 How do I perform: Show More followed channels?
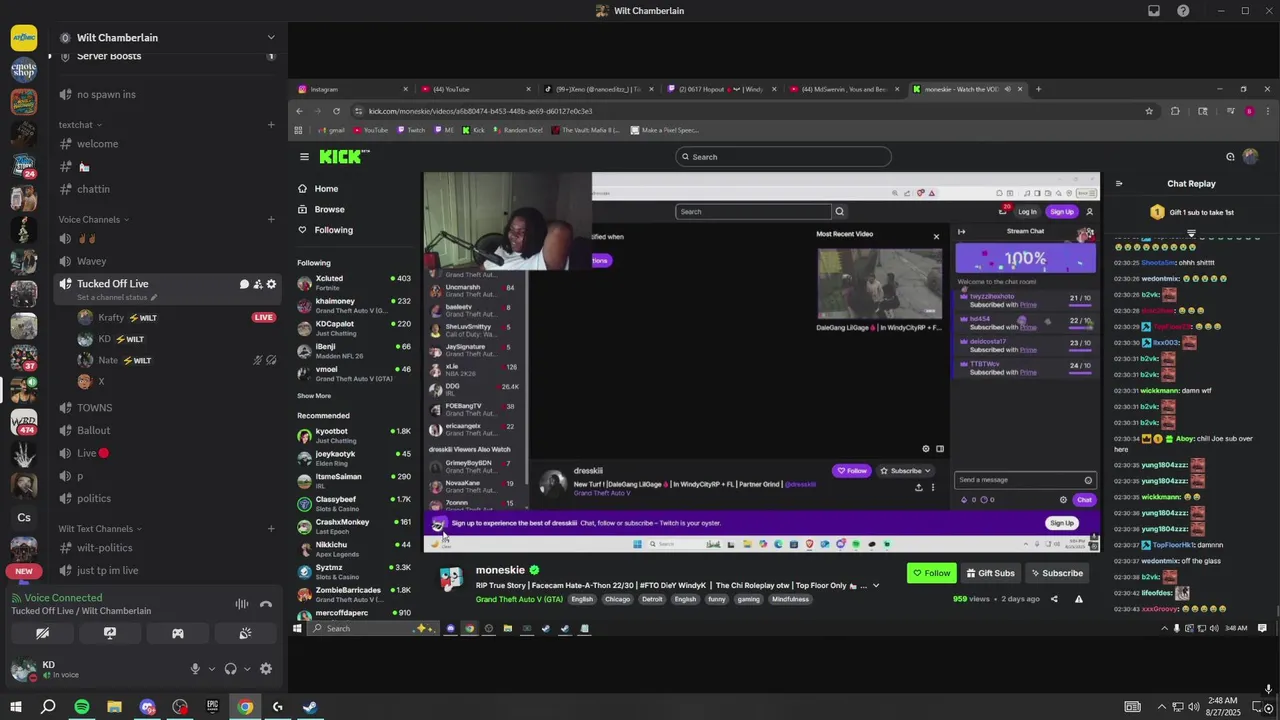click(x=314, y=396)
